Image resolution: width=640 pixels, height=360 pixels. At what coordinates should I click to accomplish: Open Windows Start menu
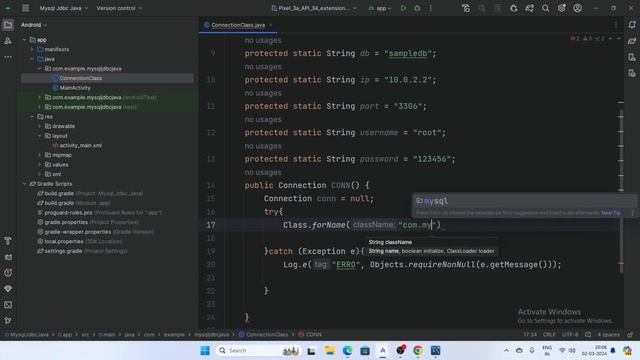coord(205,350)
